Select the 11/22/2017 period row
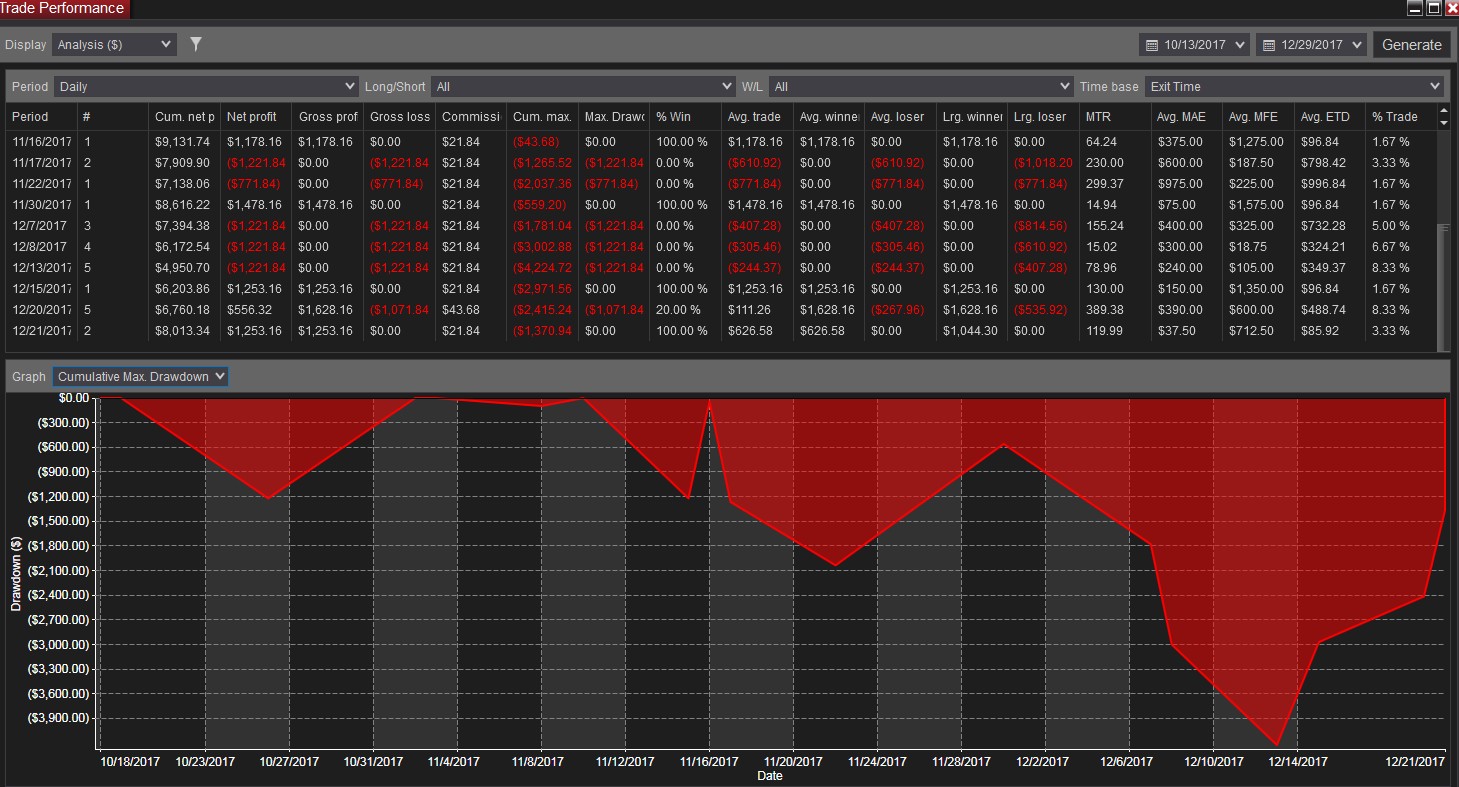Screen dimensions: 1459x787 [x=721, y=184]
